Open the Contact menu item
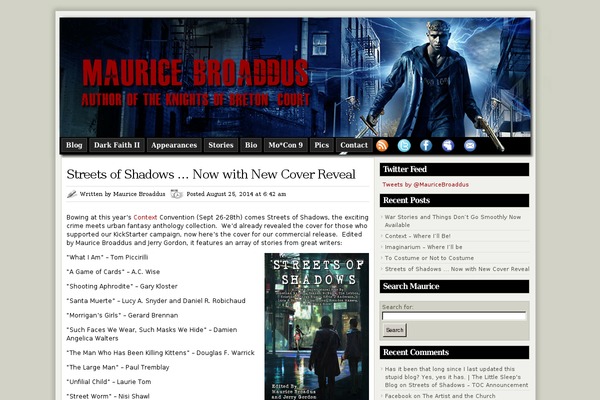This screenshot has height=400, width=600. click(354, 145)
